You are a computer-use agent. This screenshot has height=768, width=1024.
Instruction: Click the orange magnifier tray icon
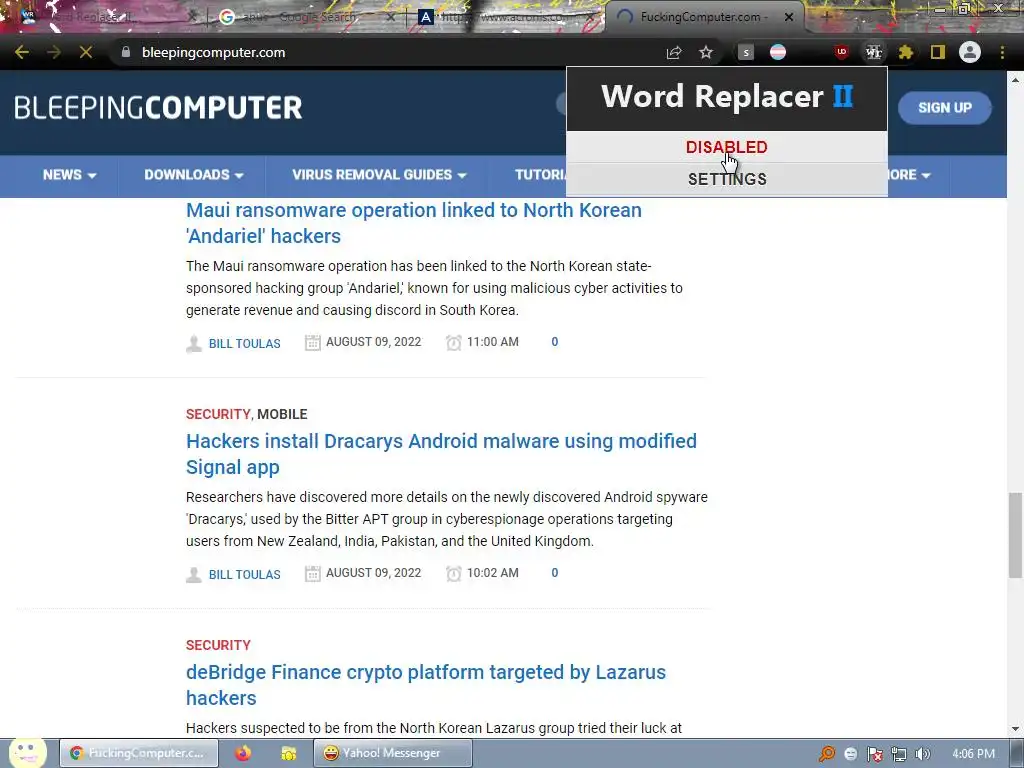826,754
